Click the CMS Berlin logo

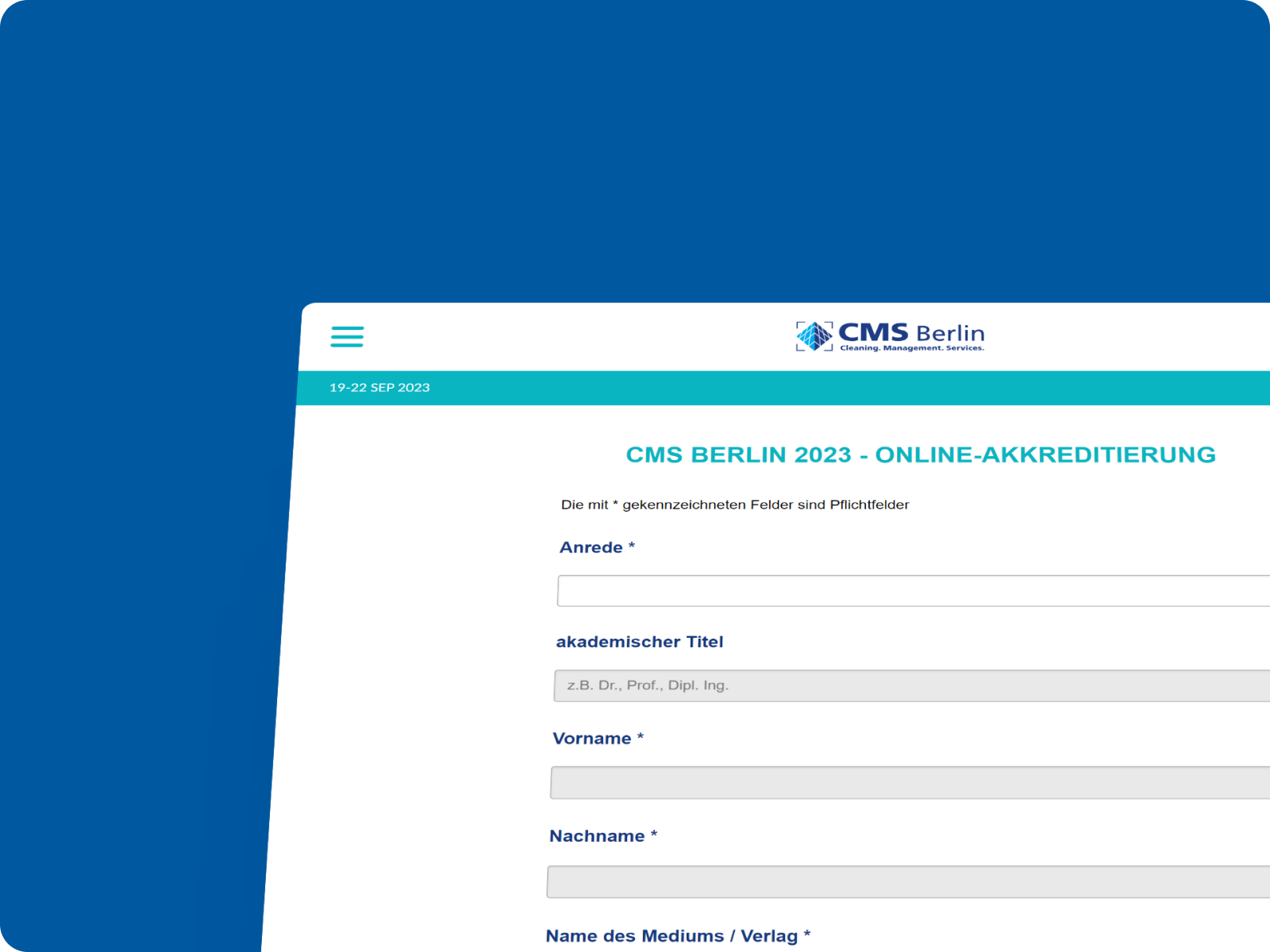890,336
